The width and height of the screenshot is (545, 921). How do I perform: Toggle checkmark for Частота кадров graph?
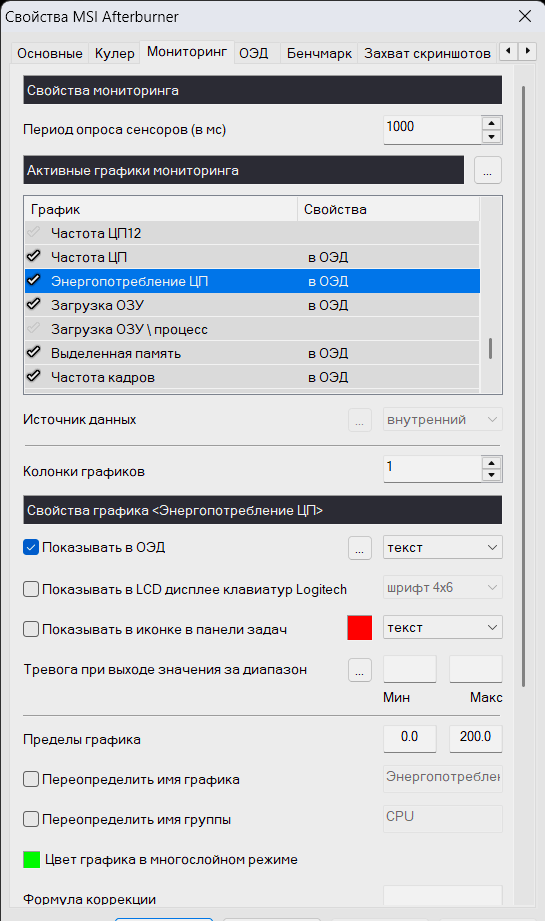pos(34,377)
